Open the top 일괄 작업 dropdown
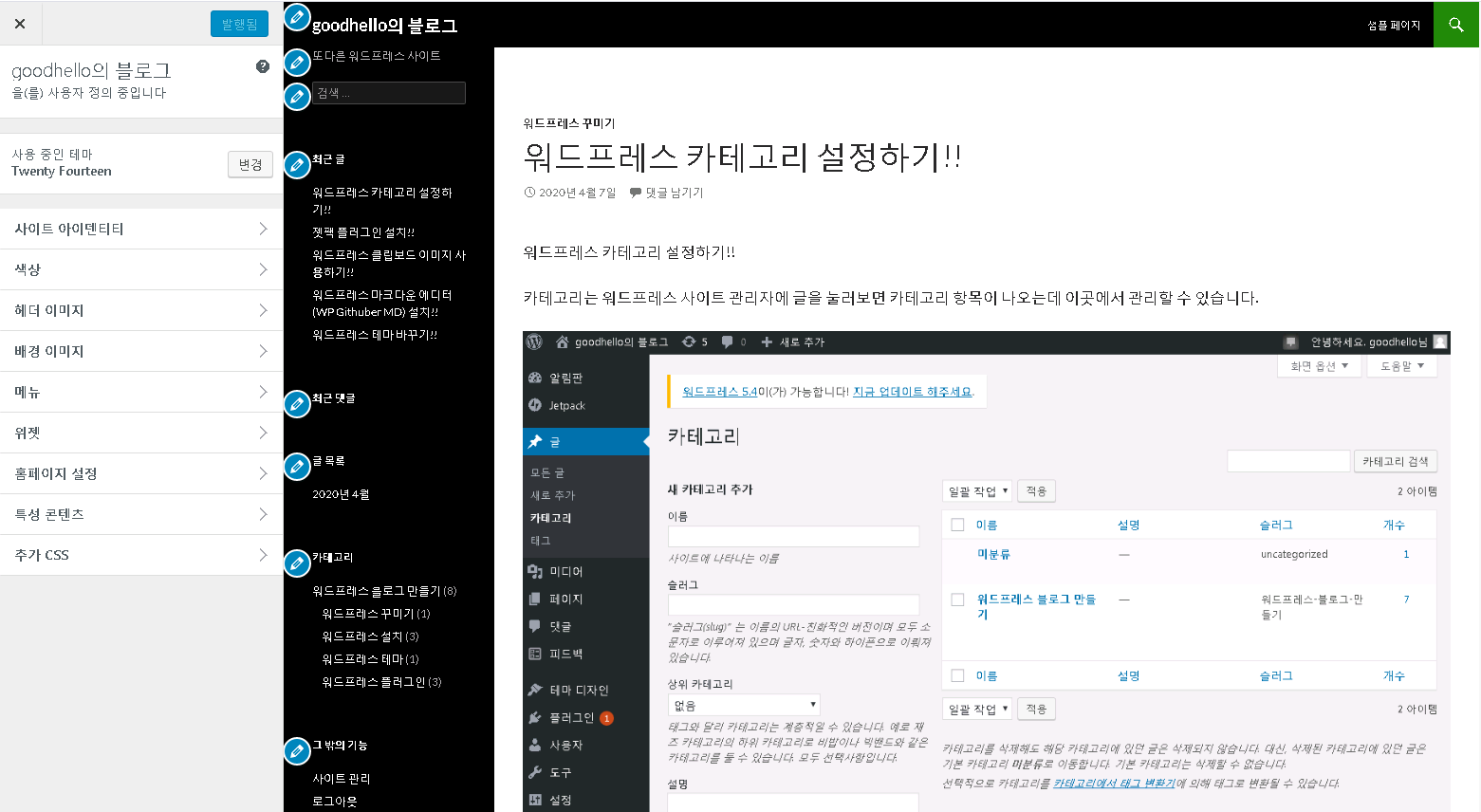Viewport: 1481px width, 812px height. click(x=977, y=491)
